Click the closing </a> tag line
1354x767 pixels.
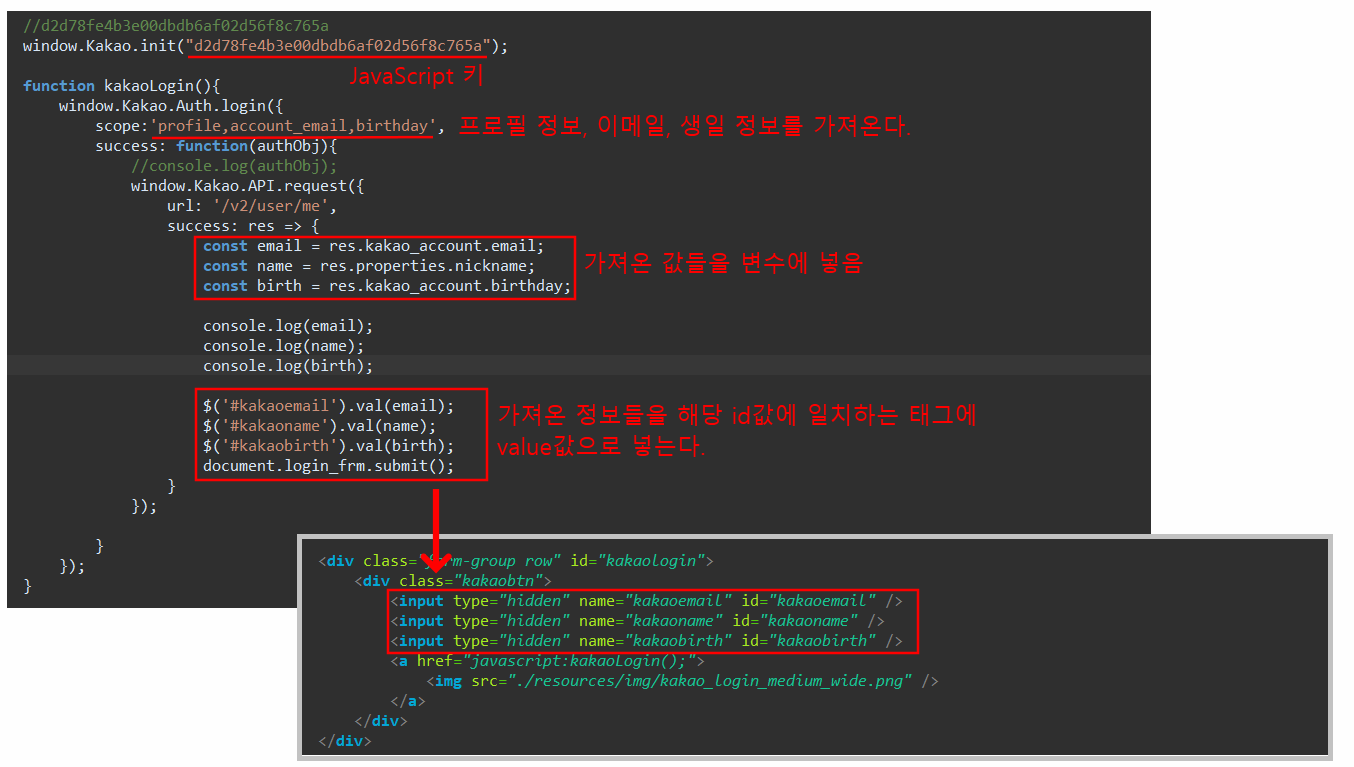408,701
